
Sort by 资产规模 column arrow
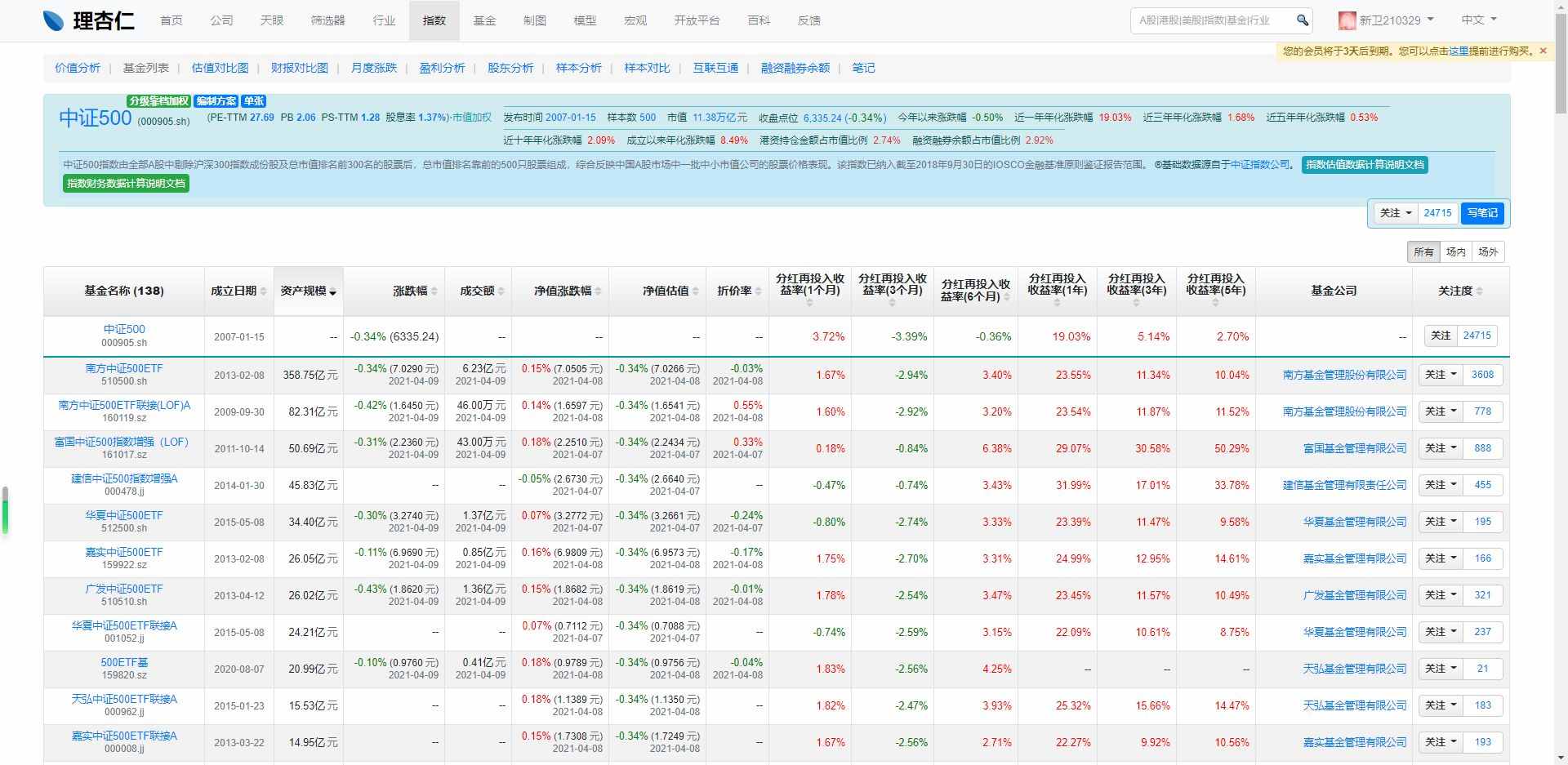point(333,292)
